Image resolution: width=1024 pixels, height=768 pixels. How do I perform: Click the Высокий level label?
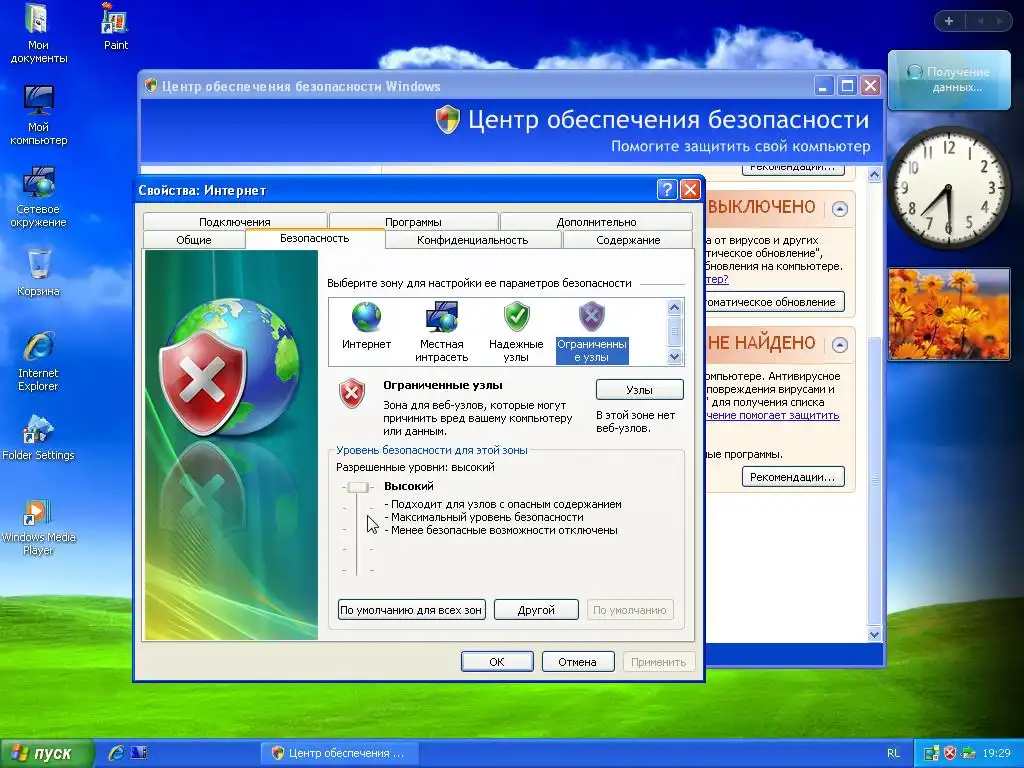(x=409, y=486)
